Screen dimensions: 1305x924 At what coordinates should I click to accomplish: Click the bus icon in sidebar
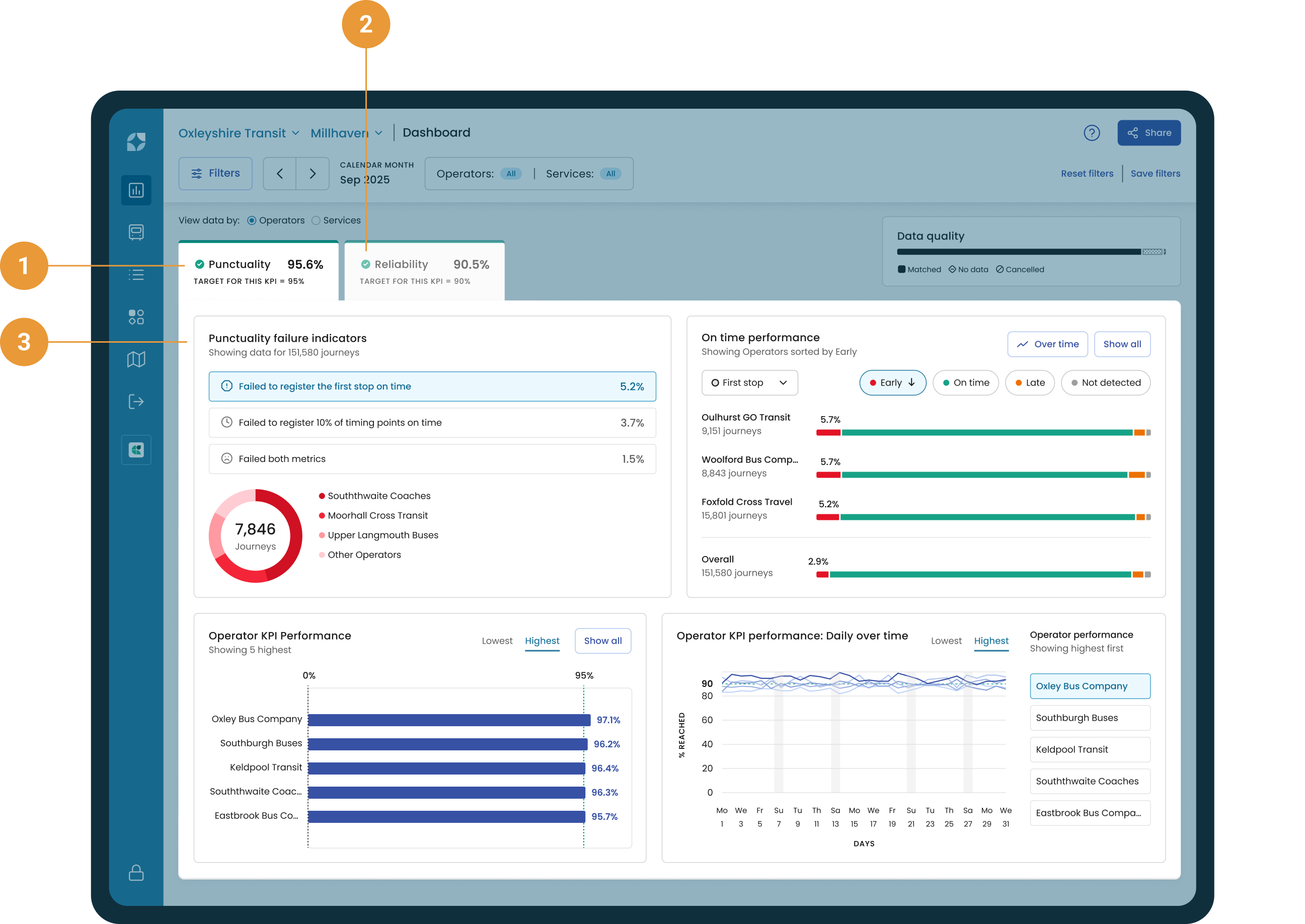pyautogui.click(x=136, y=232)
